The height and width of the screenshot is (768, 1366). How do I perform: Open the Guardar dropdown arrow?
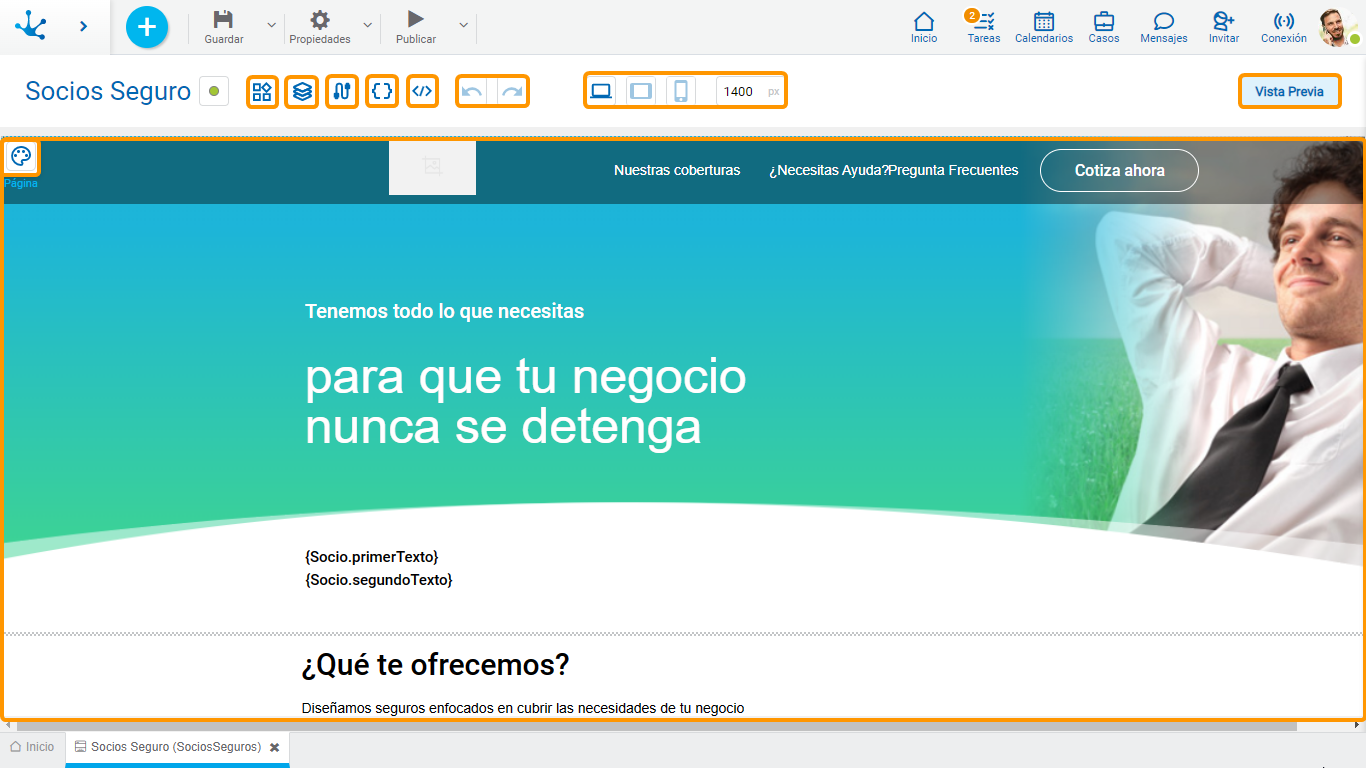[x=271, y=25]
